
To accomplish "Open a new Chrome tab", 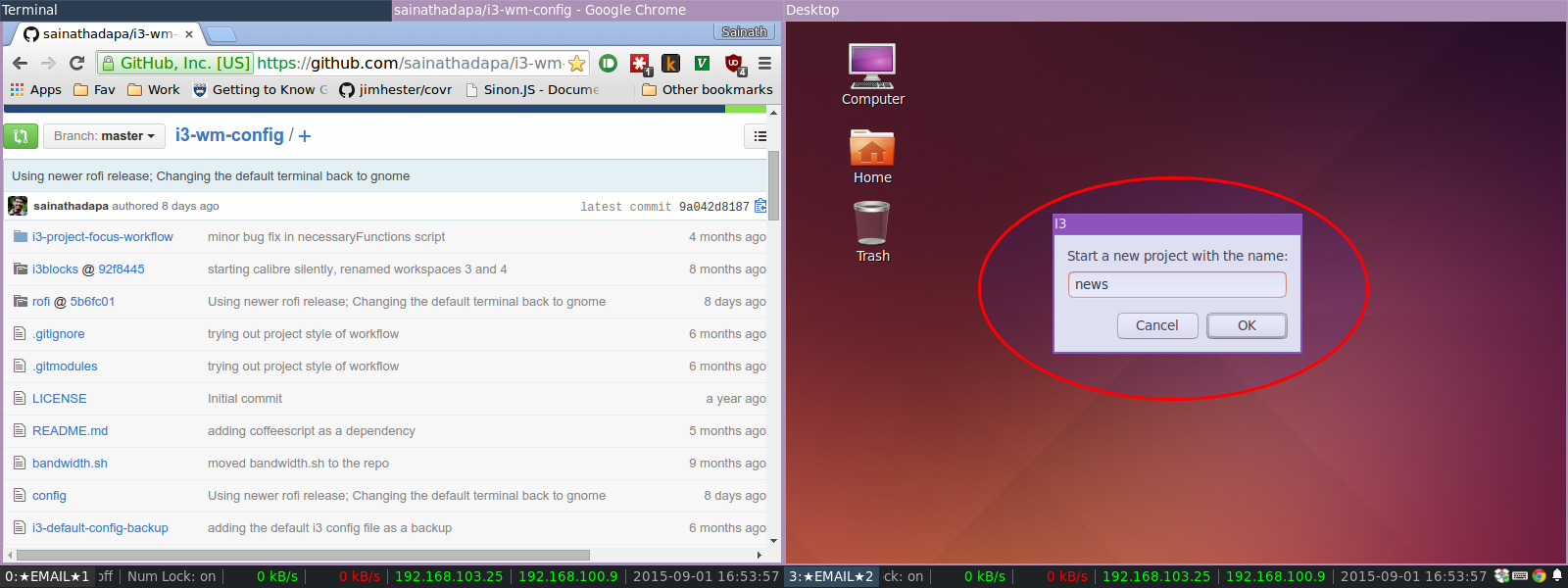I will coord(222,34).
